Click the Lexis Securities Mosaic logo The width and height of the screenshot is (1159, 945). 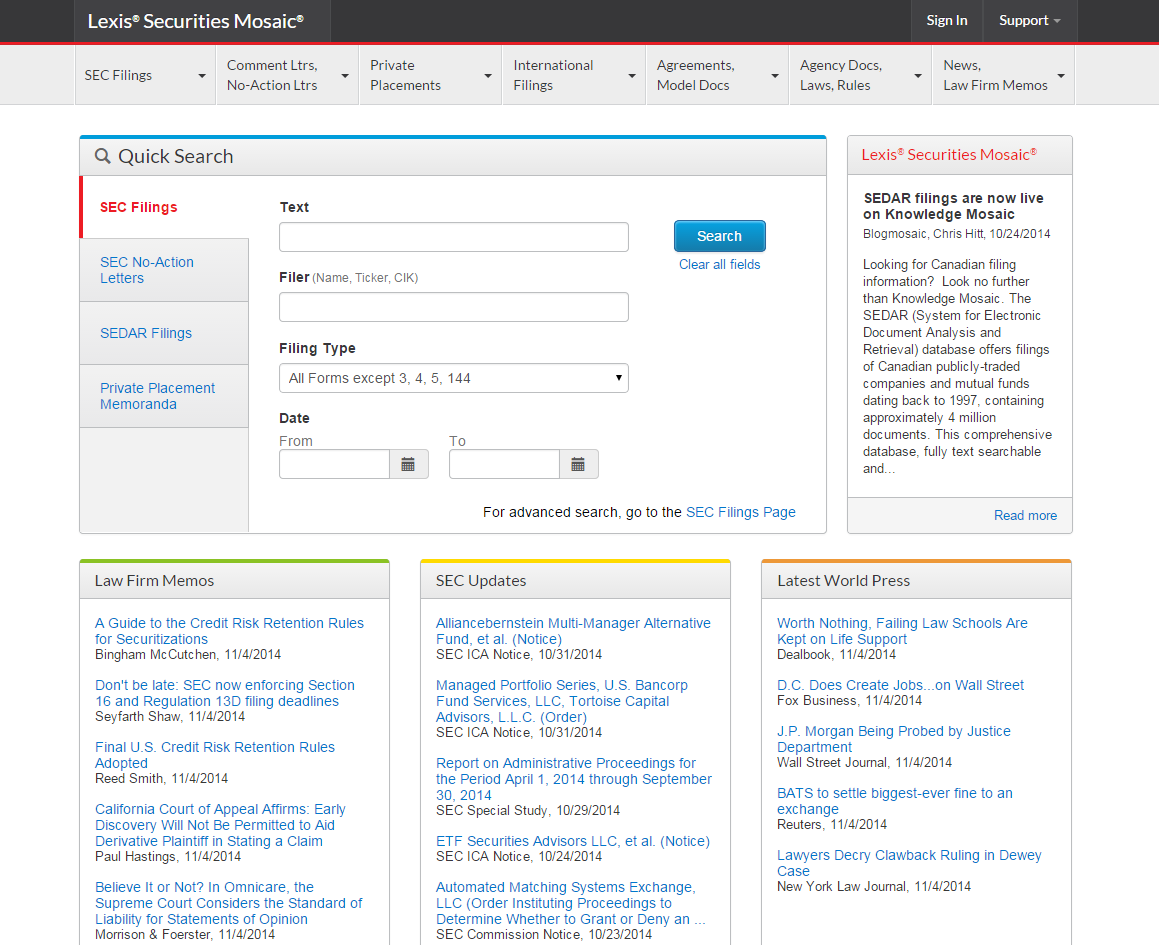tap(196, 21)
